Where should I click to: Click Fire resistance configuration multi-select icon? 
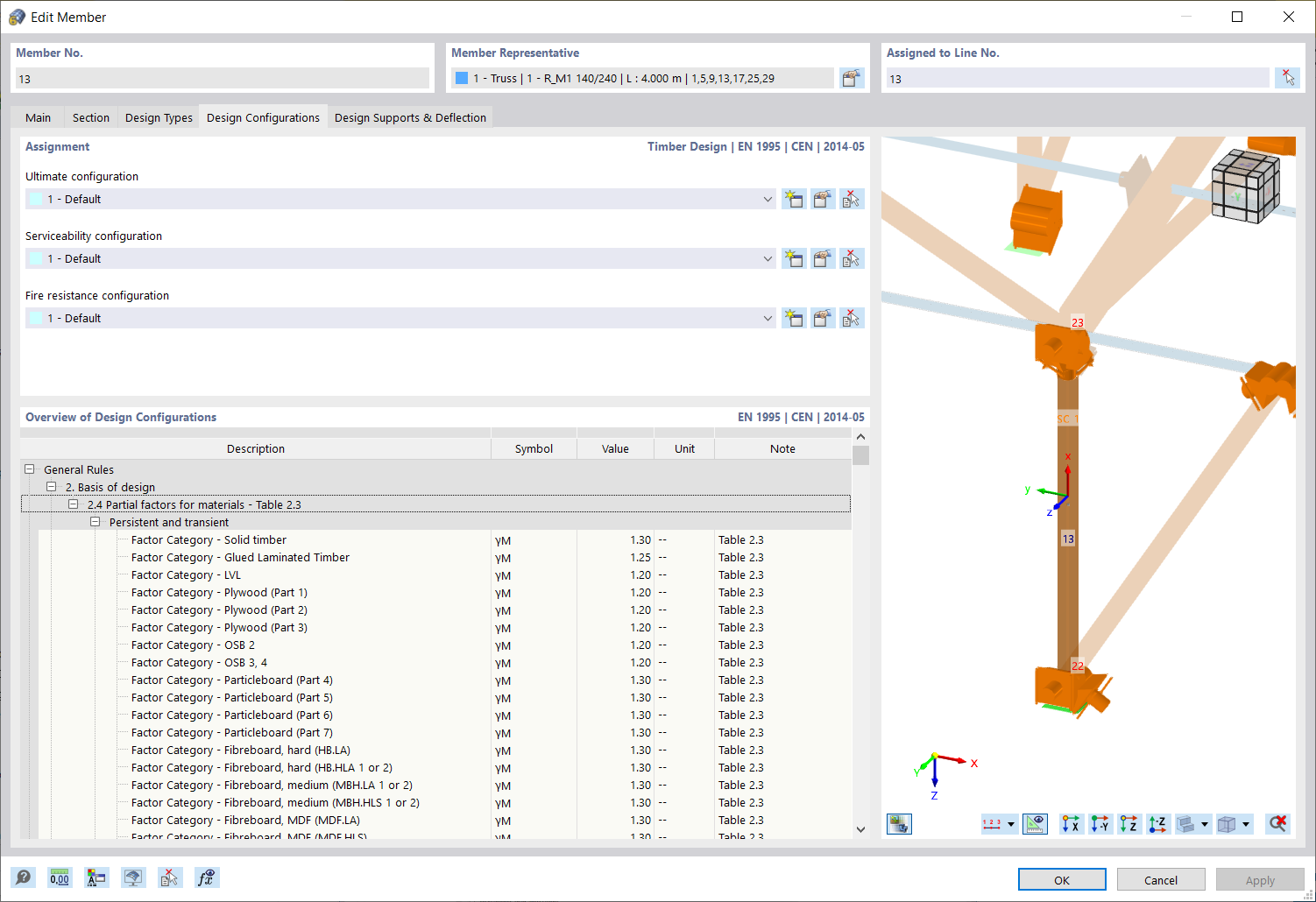click(x=852, y=318)
